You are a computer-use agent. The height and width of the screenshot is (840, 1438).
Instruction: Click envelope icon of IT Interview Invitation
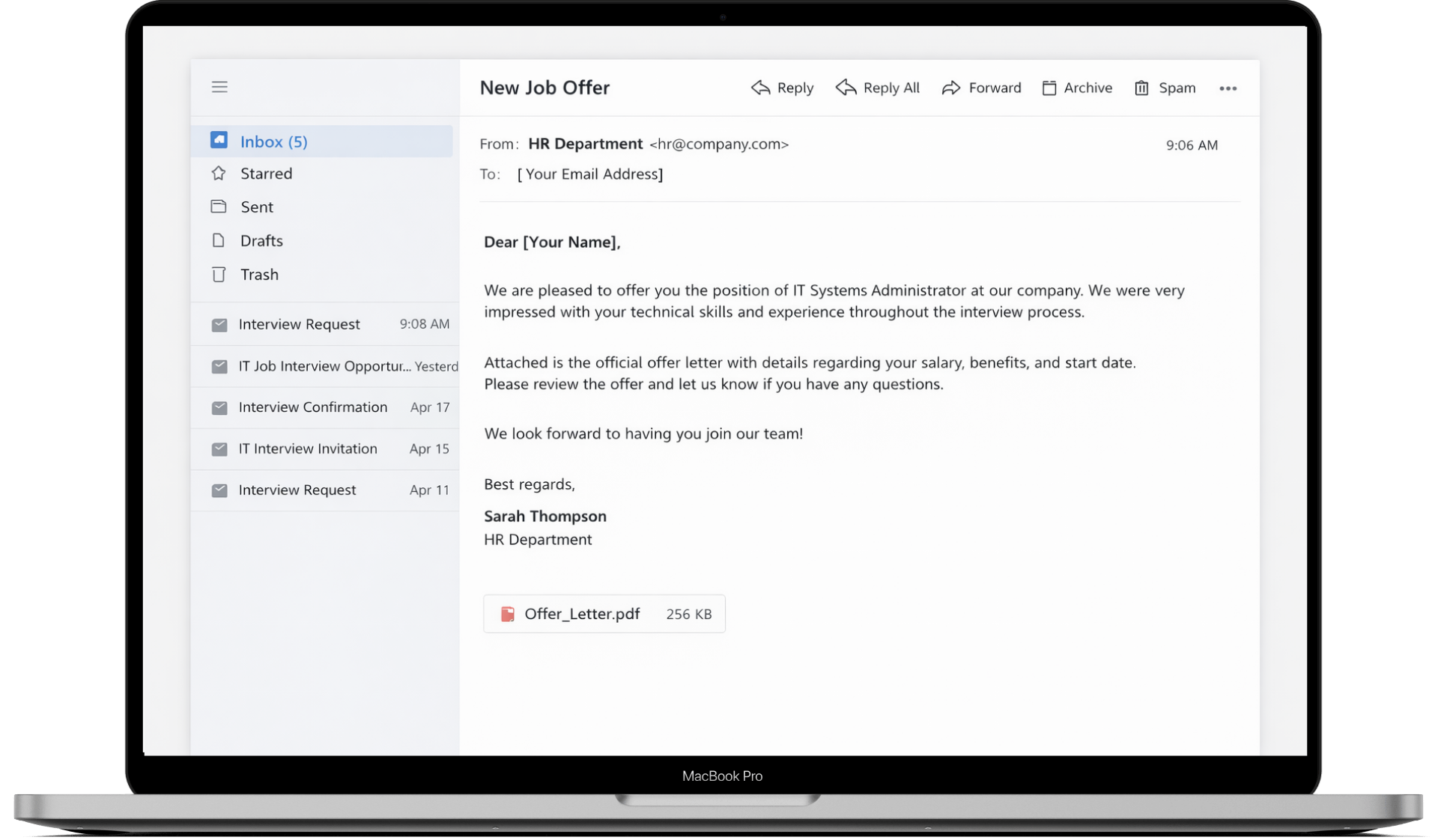coord(219,448)
